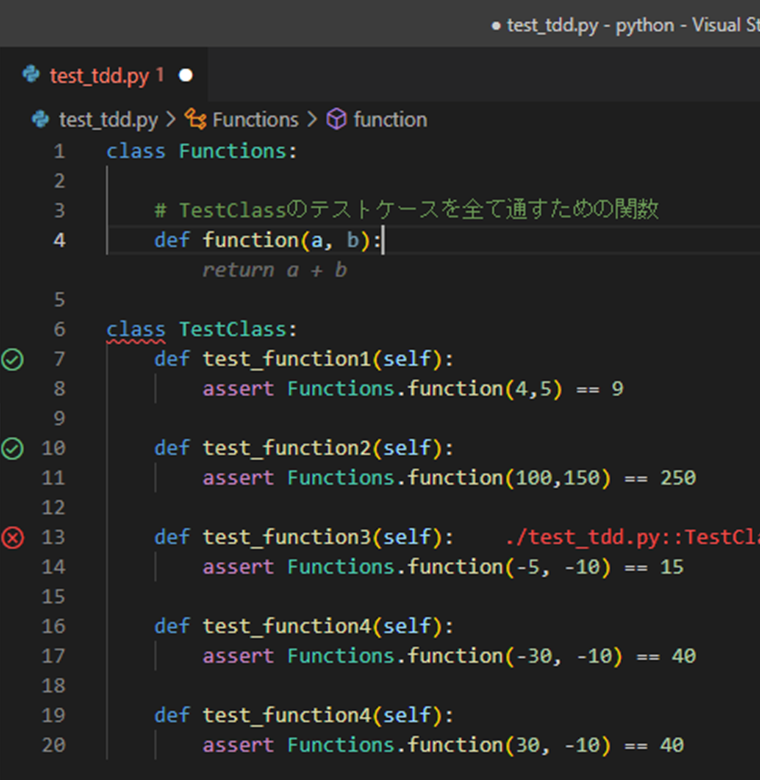Image resolution: width=760 pixels, height=780 pixels.
Task: Click line number 4 in the gutter
Action: click(x=59, y=240)
